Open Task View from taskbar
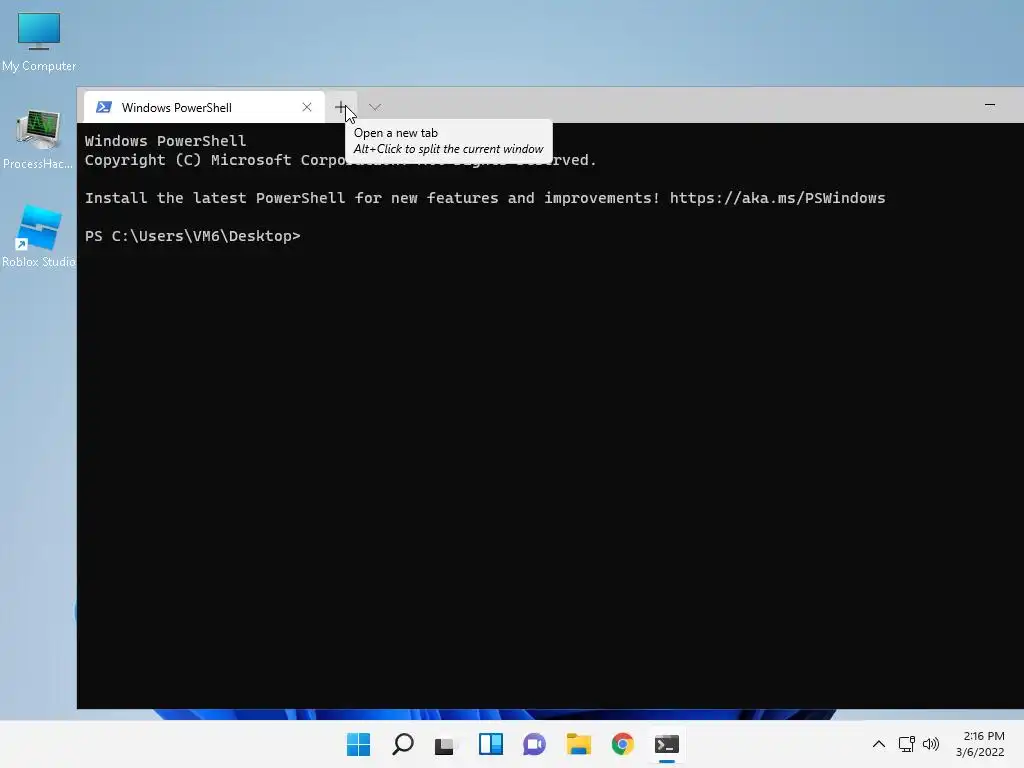 pos(445,744)
